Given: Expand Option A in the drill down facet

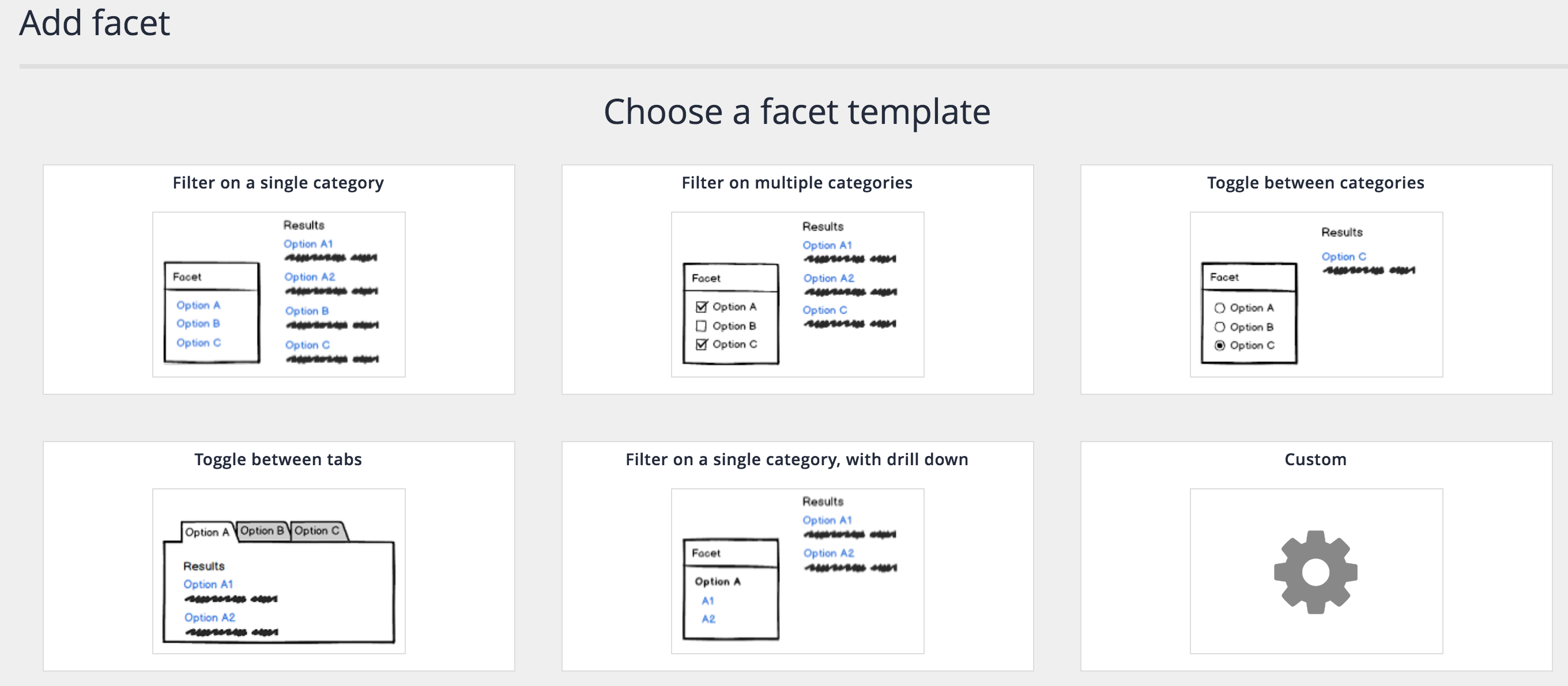Looking at the screenshot, I should [718, 581].
